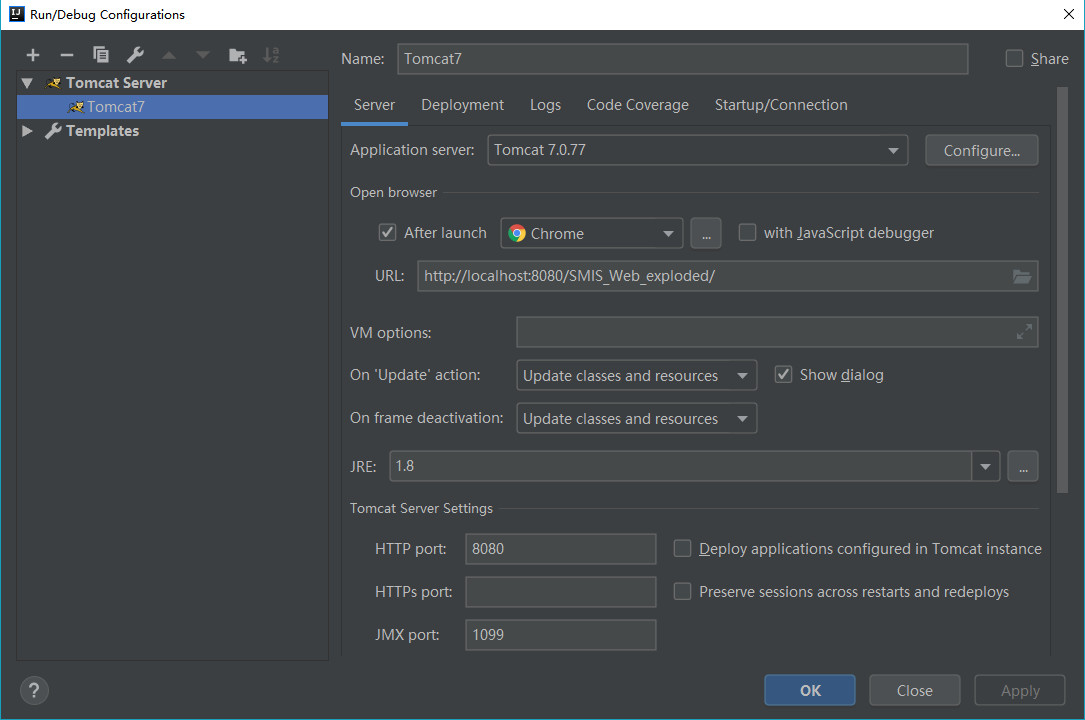Remove selected configuration with minus icon
Image resolution: width=1085 pixels, height=720 pixels.
point(66,55)
